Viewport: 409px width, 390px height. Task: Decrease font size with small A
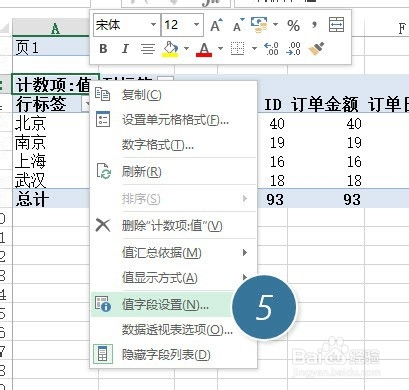239,25
